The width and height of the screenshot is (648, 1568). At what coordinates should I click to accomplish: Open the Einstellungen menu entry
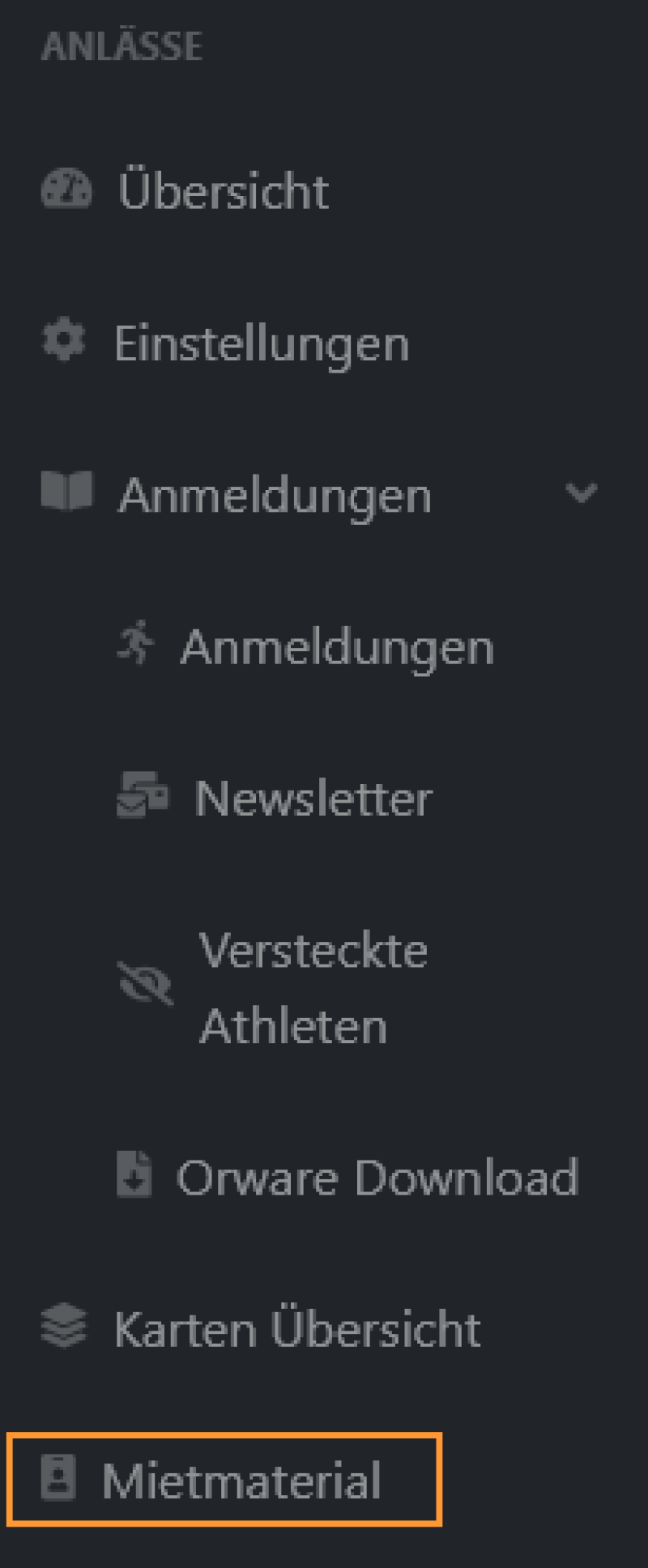click(x=262, y=343)
